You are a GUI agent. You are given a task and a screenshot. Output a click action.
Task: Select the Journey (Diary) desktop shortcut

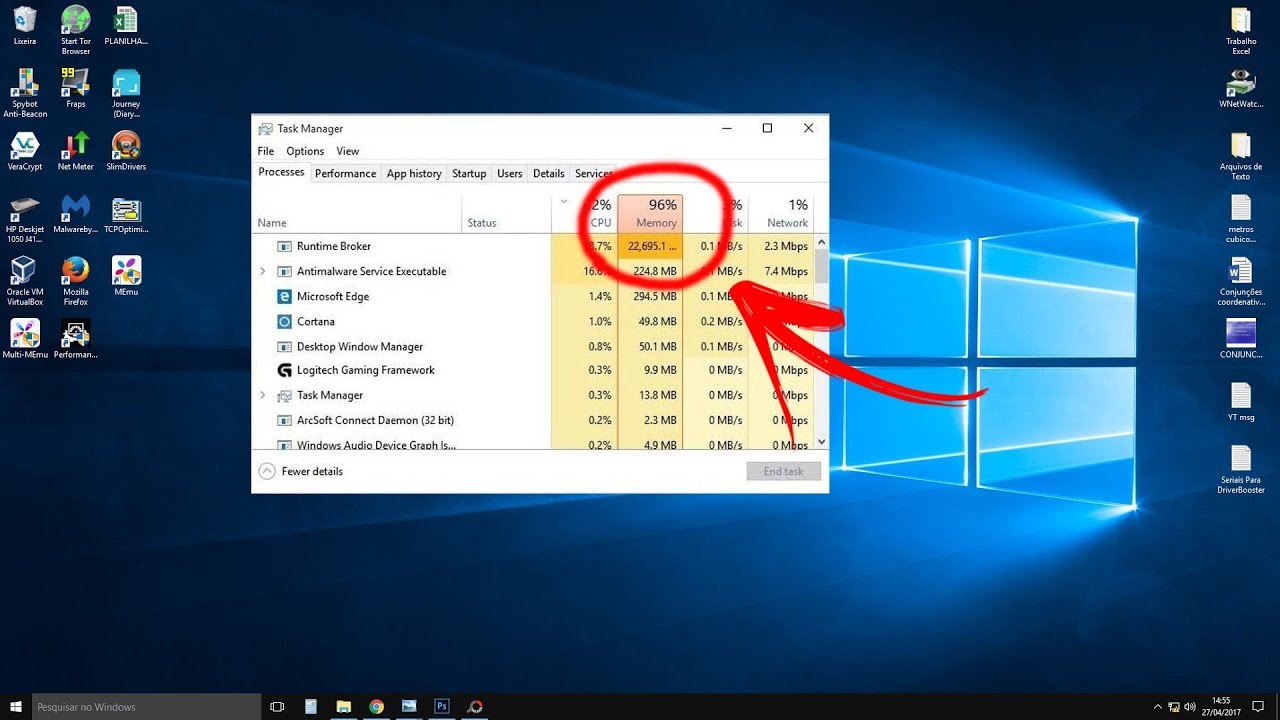click(126, 93)
